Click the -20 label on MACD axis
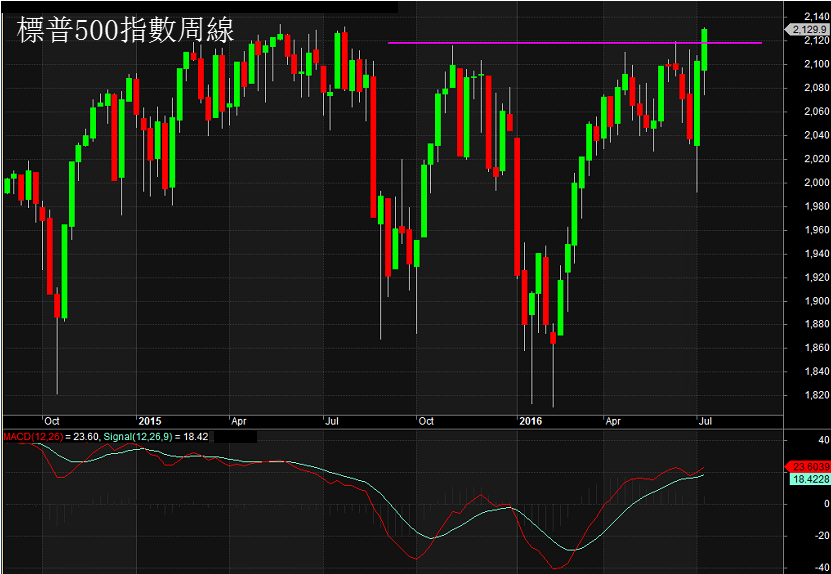The height and width of the screenshot is (574, 831). (822, 536)
